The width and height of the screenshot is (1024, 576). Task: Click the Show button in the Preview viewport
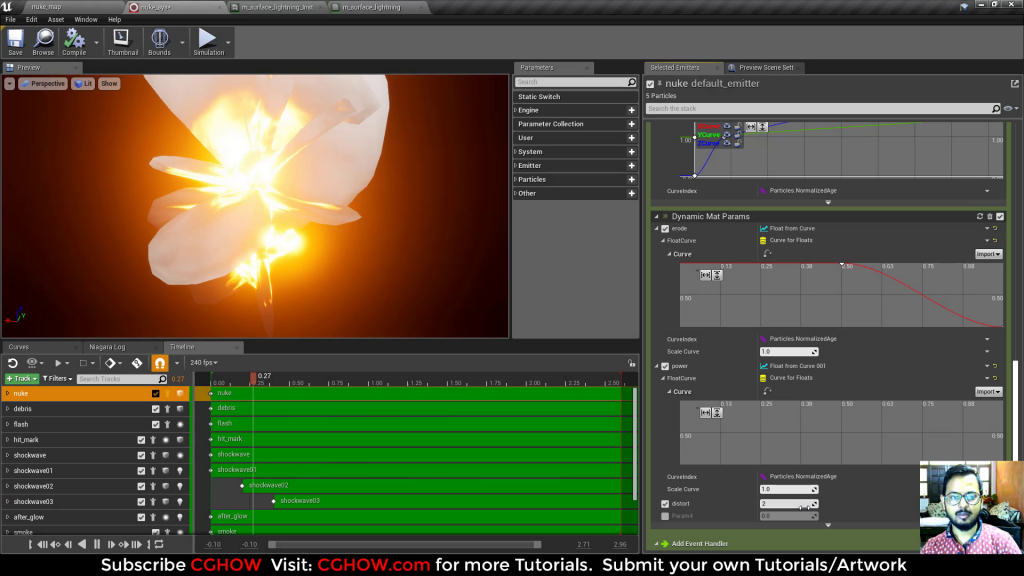pos(107,84)
